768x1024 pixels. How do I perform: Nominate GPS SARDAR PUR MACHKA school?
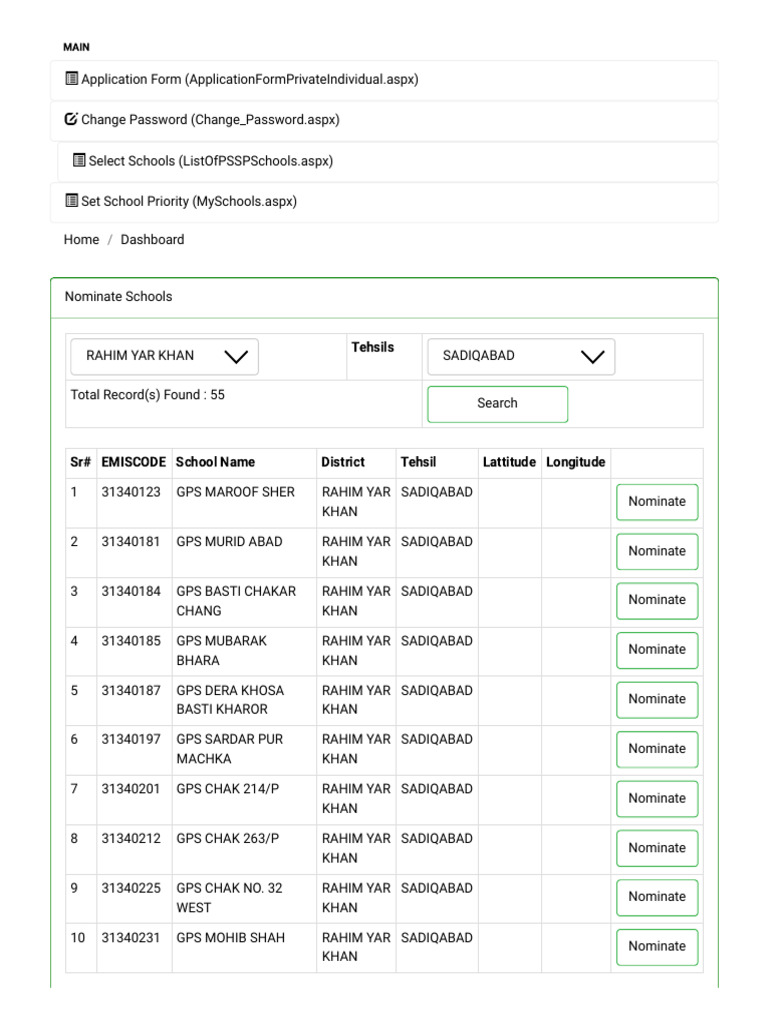pos(657,750)
